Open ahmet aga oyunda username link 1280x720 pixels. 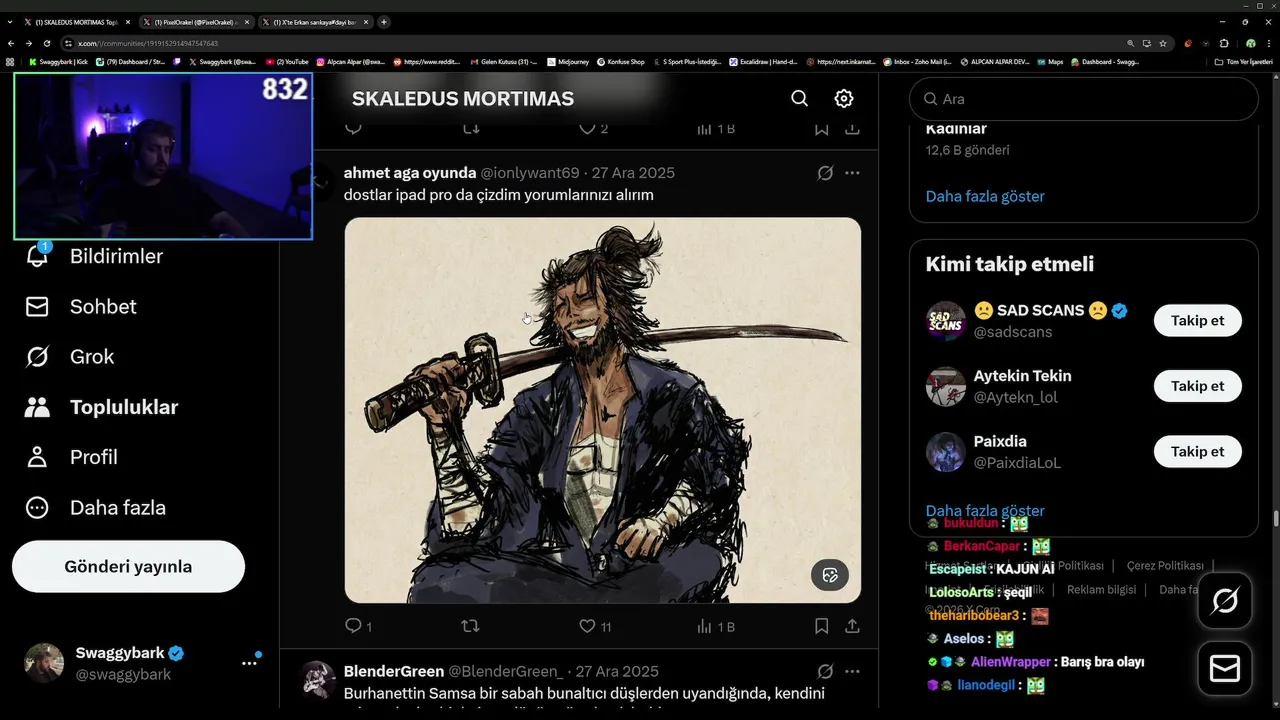(410, 172)
